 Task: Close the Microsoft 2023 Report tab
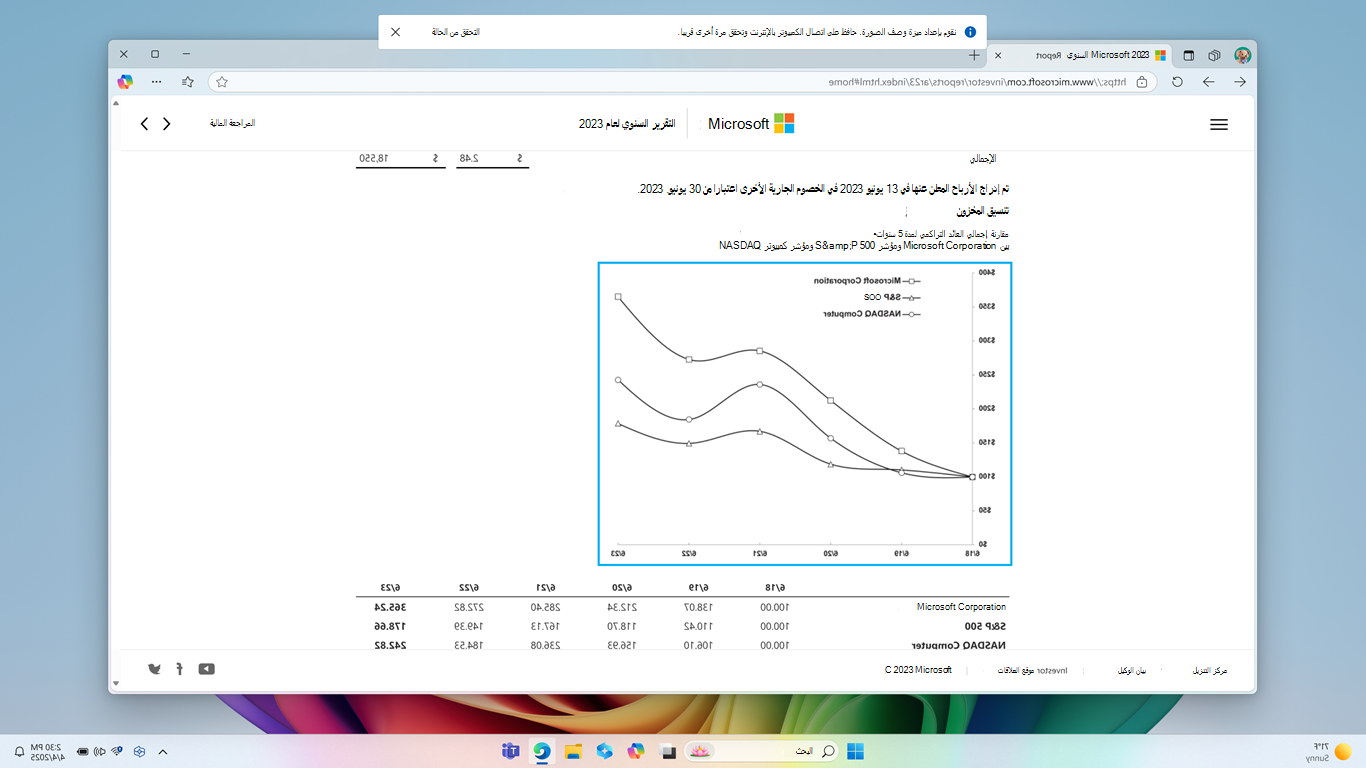point(998,55)
